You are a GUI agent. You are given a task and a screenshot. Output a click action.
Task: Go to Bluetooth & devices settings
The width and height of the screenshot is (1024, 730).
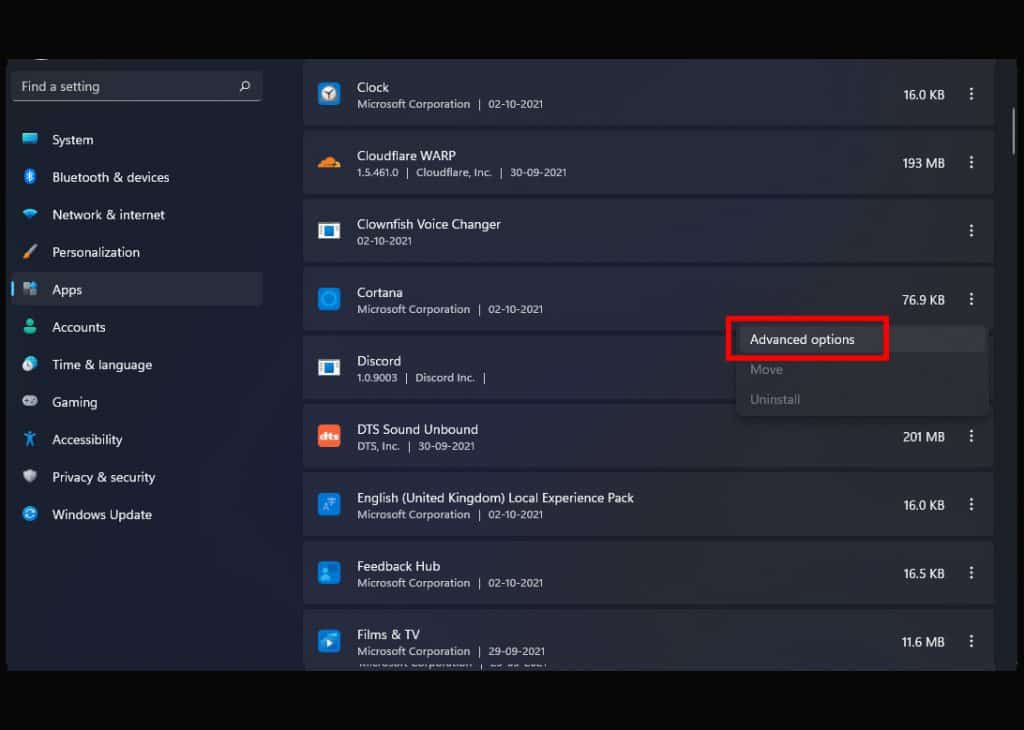137,177
